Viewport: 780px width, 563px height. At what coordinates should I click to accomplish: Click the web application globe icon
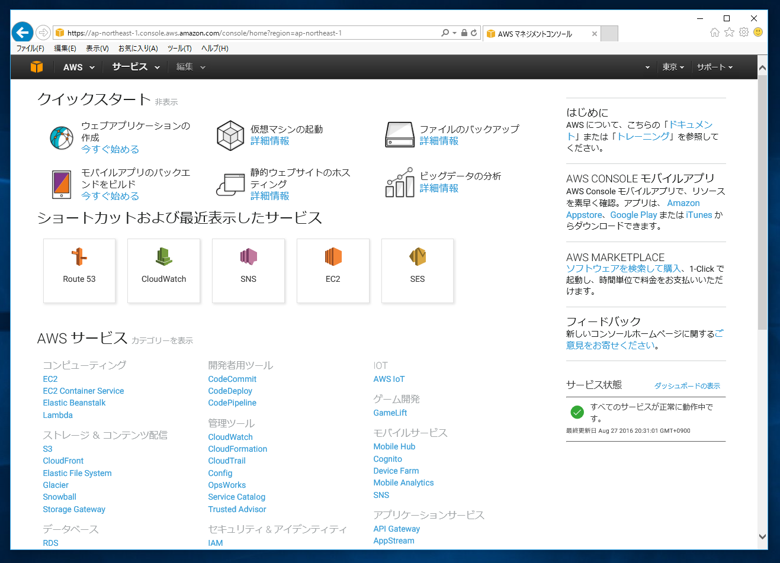point(62,138)
